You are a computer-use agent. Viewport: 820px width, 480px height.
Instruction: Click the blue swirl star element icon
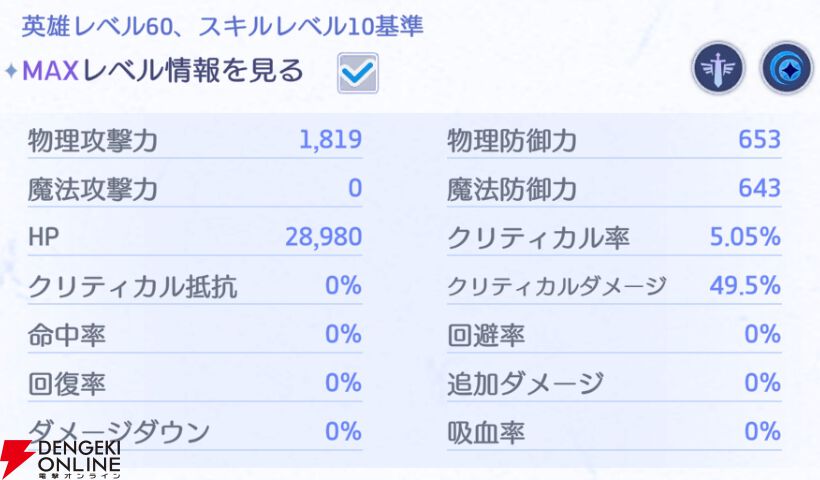pos(787,68)
